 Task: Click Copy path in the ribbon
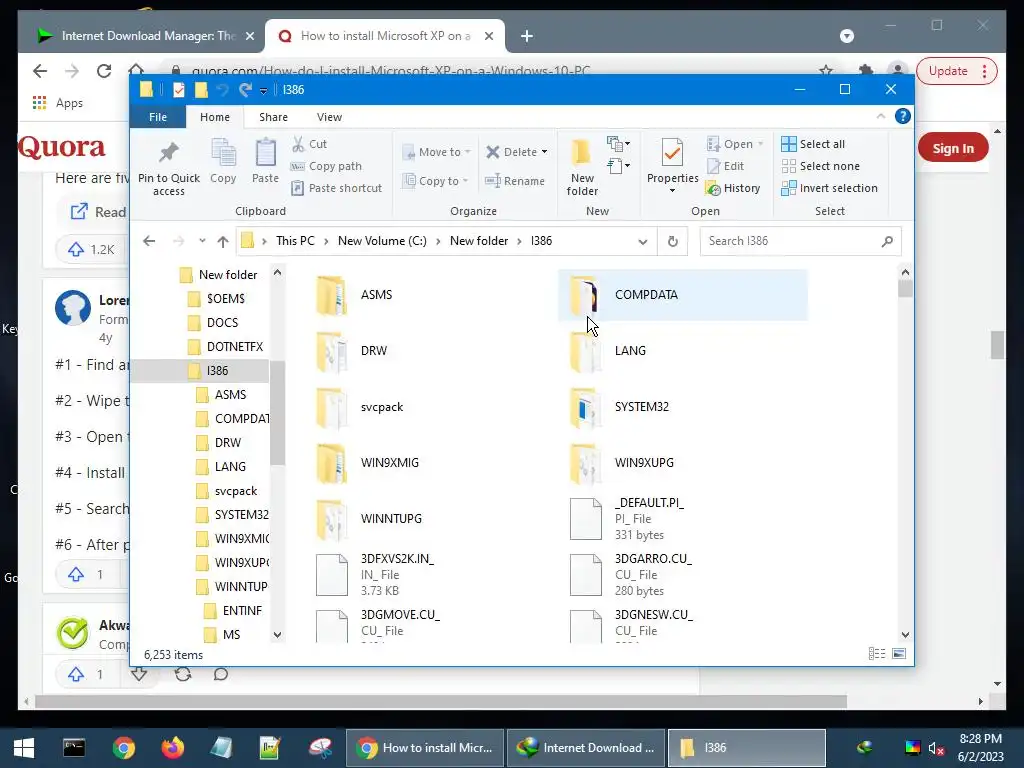click(326, 166)
